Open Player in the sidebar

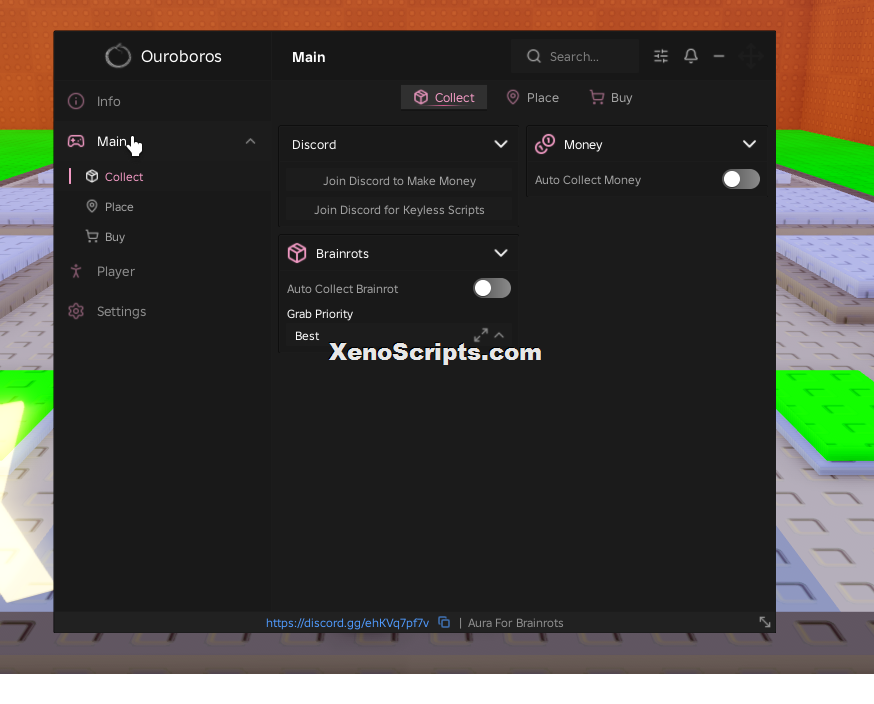click(x=165, y=271)
